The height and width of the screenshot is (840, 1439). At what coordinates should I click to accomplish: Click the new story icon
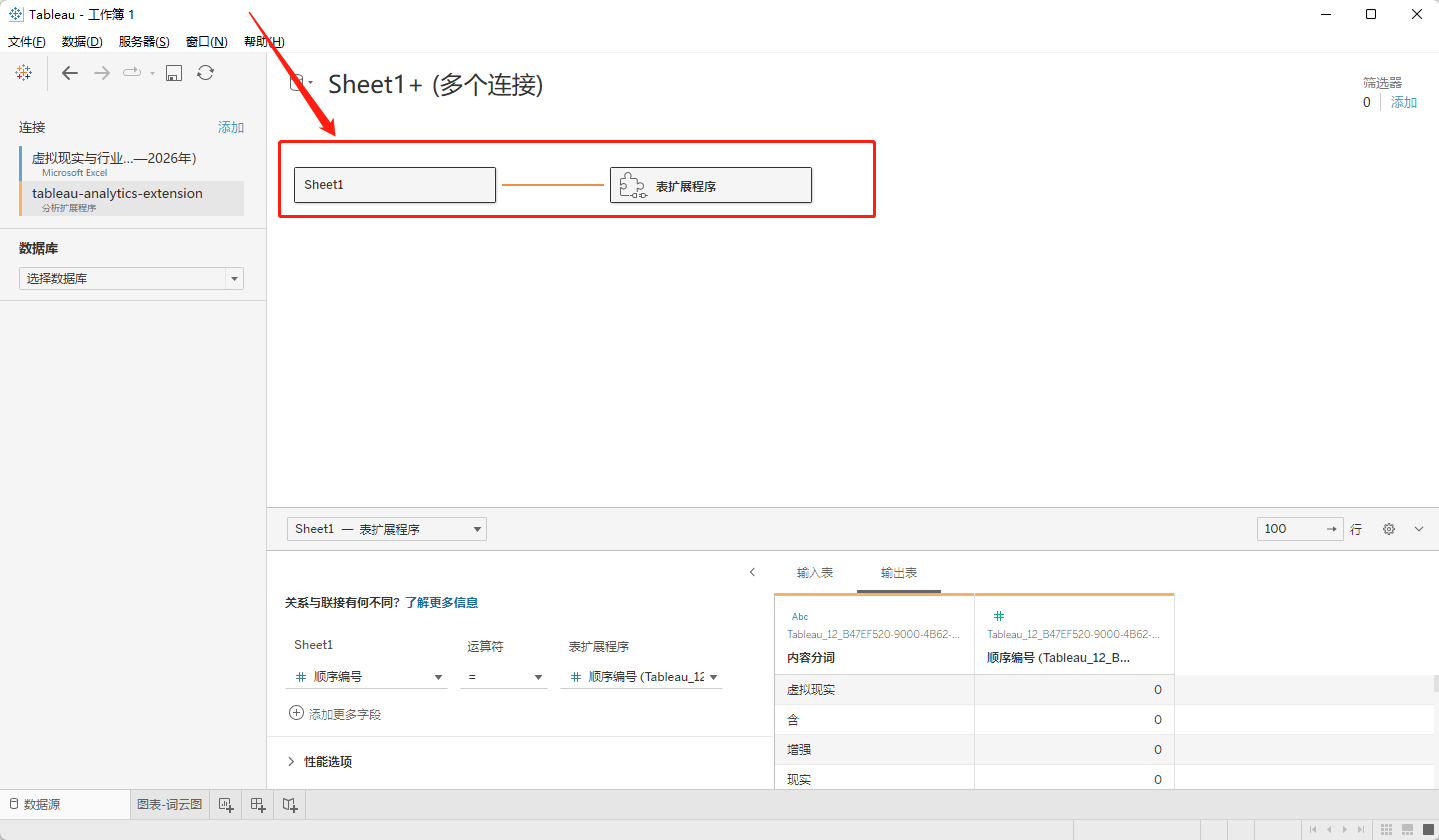290,804
